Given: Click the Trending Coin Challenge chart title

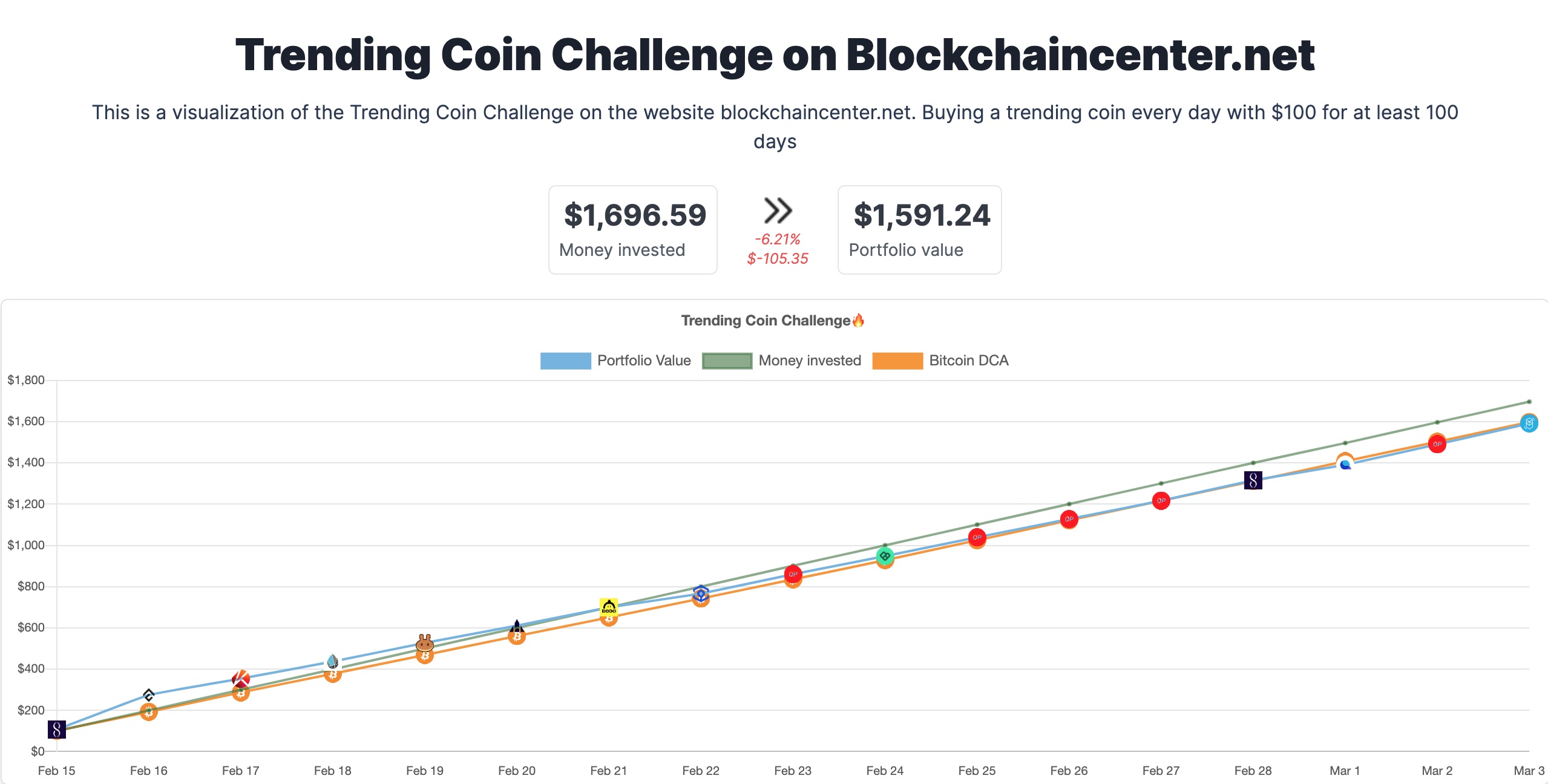Looking at the screenshot, I should (773, 320).
